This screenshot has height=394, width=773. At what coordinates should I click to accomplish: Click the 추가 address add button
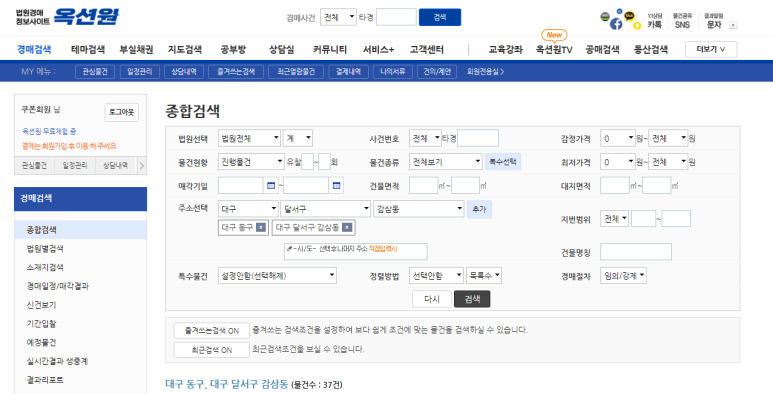(x=479, y=209)
